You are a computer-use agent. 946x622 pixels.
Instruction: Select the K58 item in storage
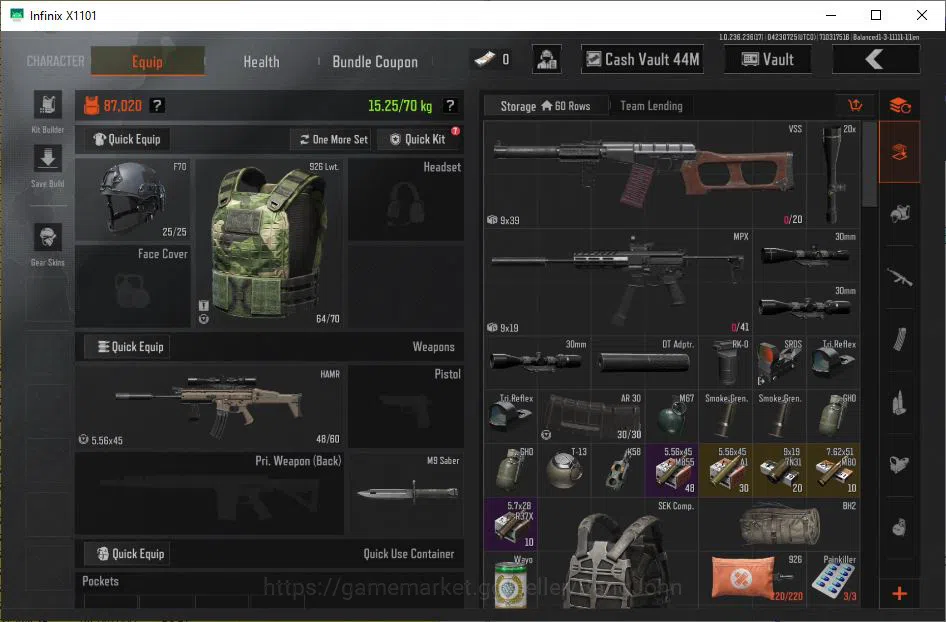[618, 469]
